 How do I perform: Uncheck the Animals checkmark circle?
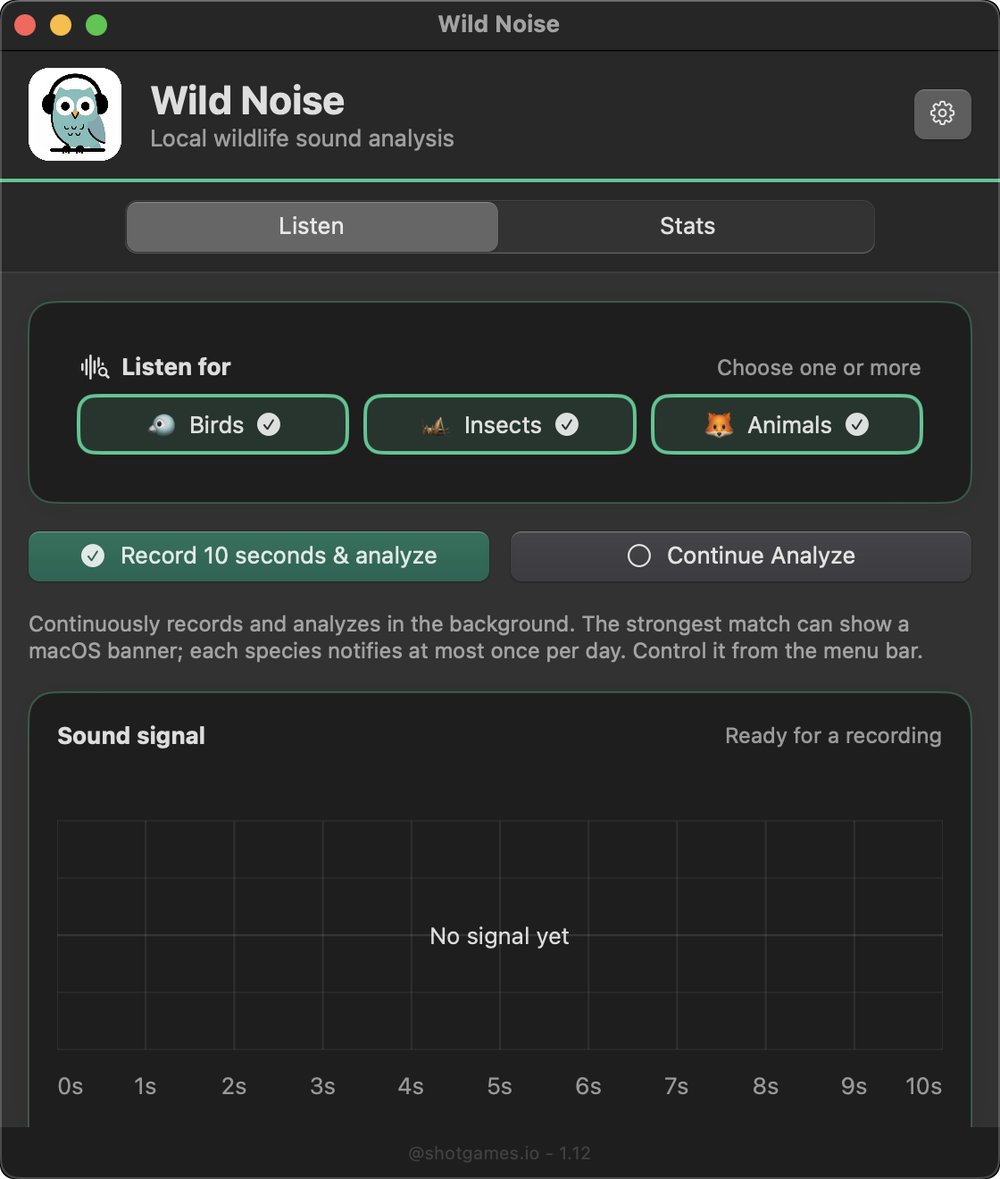(x=856, y=425)
